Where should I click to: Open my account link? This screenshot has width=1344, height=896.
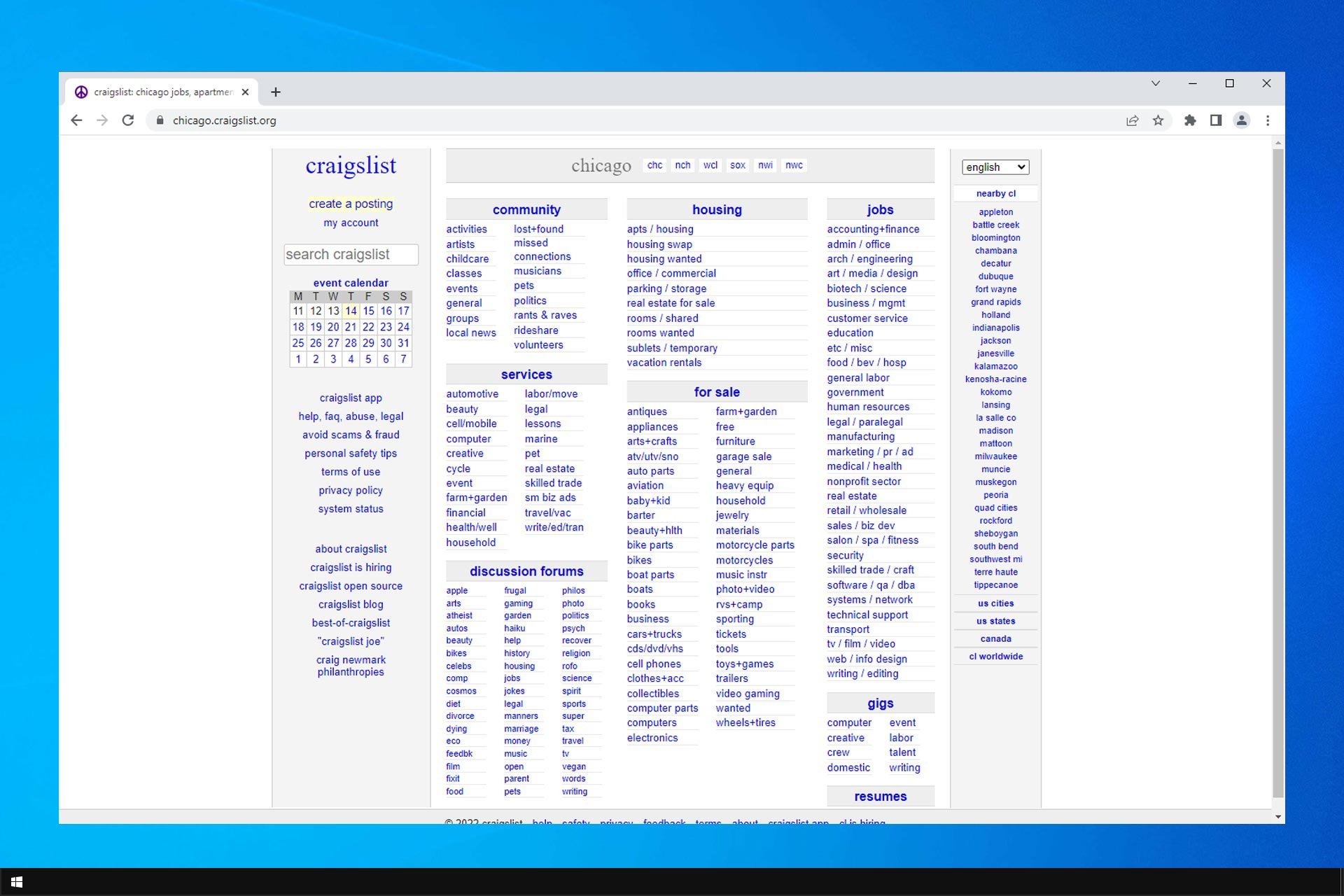pos(351,223)
